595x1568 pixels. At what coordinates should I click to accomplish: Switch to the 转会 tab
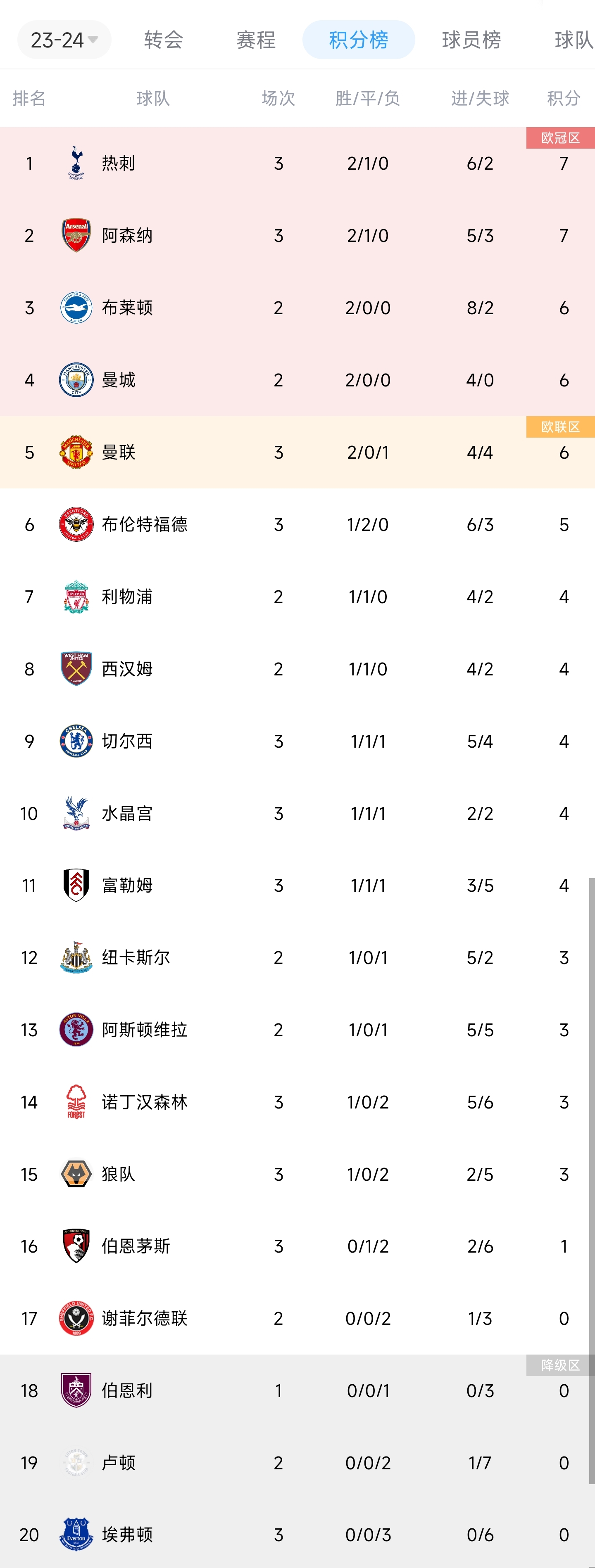(x=164, y=40)
